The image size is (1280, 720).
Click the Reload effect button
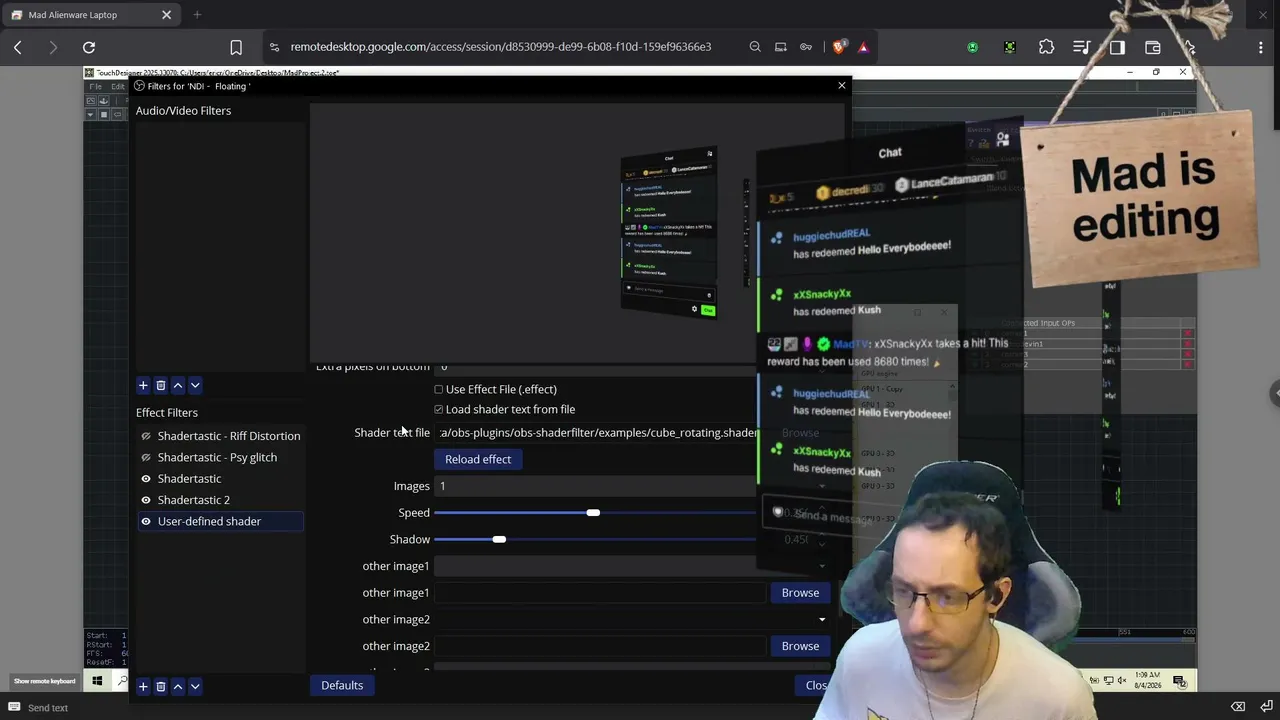click(478, 459)
